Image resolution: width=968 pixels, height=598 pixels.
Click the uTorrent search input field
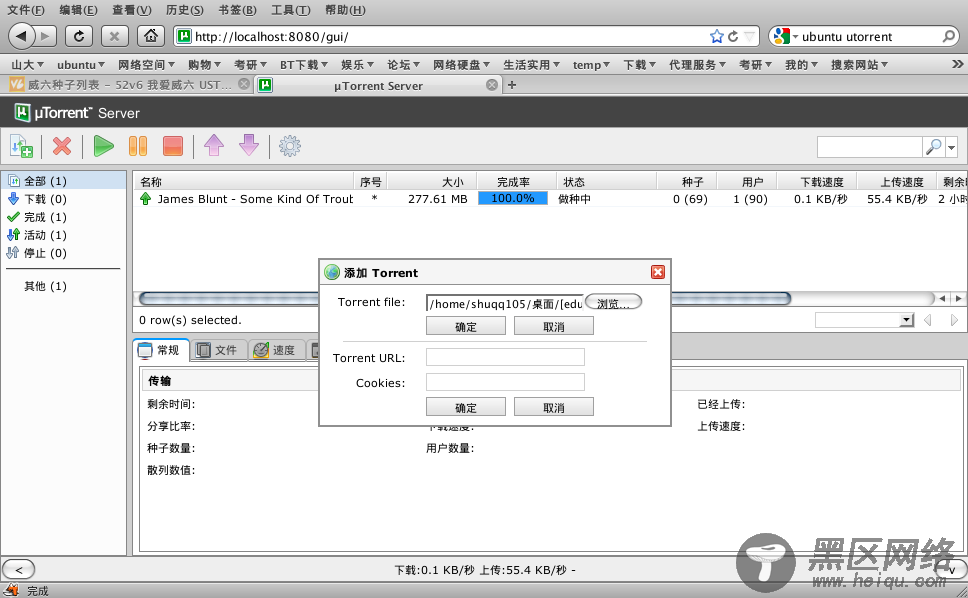click(869, 147)
